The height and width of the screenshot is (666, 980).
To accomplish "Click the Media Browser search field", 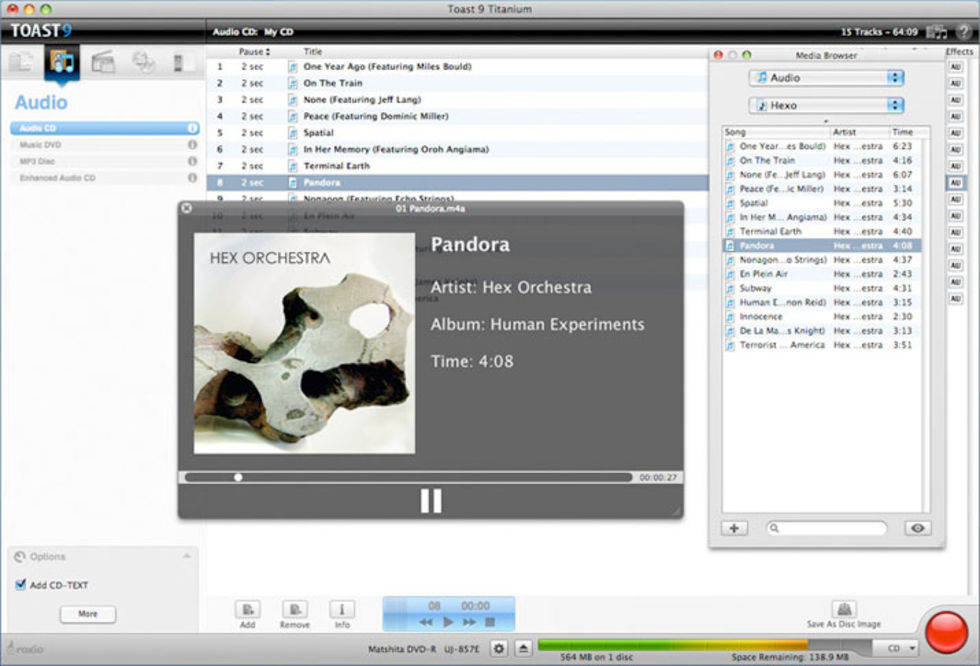I will tap(827, 528).
